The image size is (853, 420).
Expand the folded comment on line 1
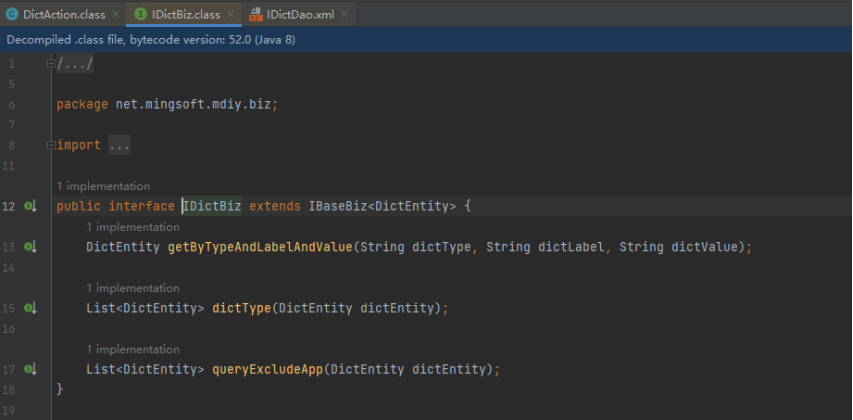[51, 64]
